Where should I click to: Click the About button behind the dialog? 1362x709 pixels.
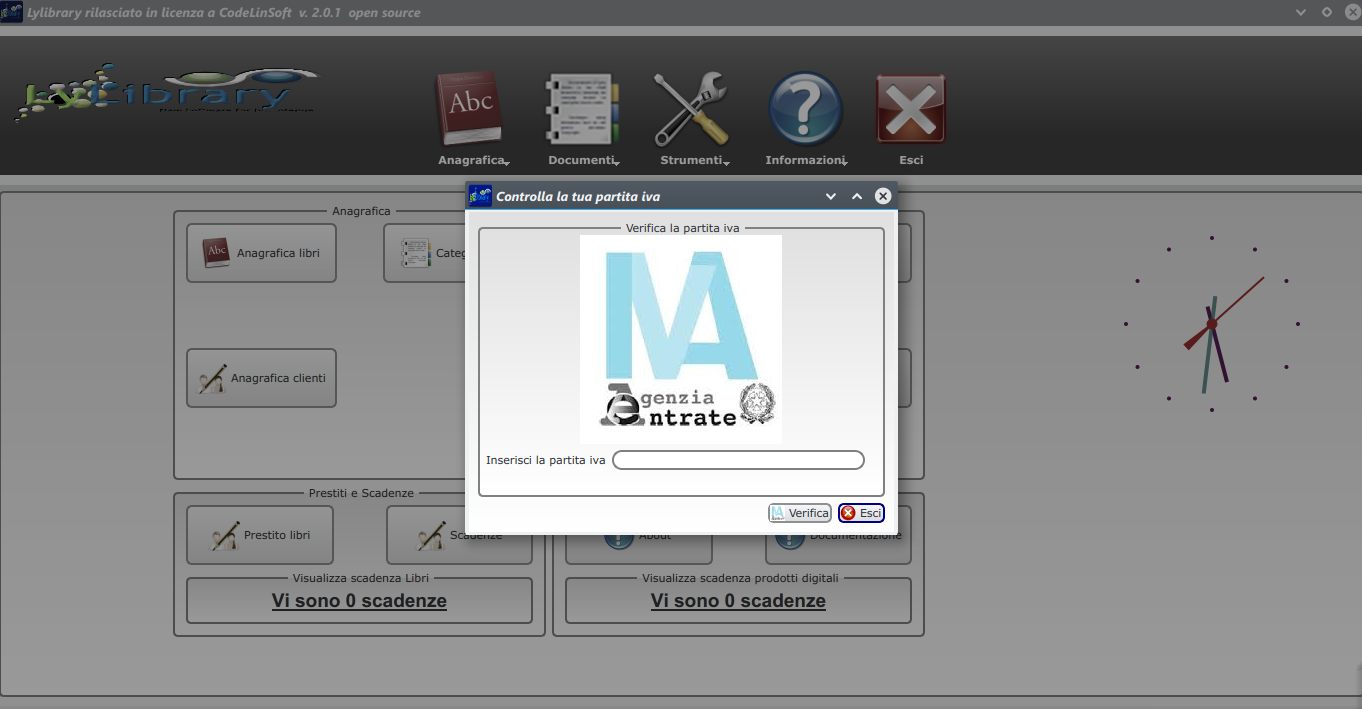point(639,549)
